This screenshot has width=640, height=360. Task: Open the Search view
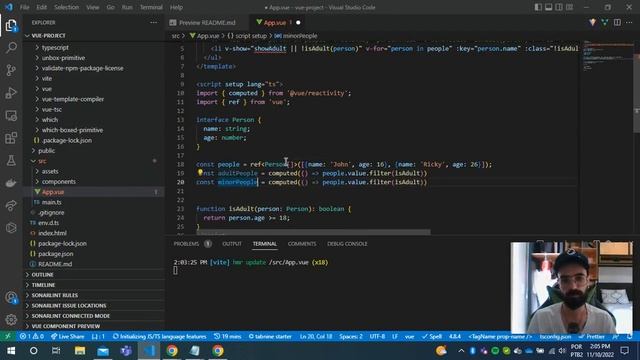(11, 48)
